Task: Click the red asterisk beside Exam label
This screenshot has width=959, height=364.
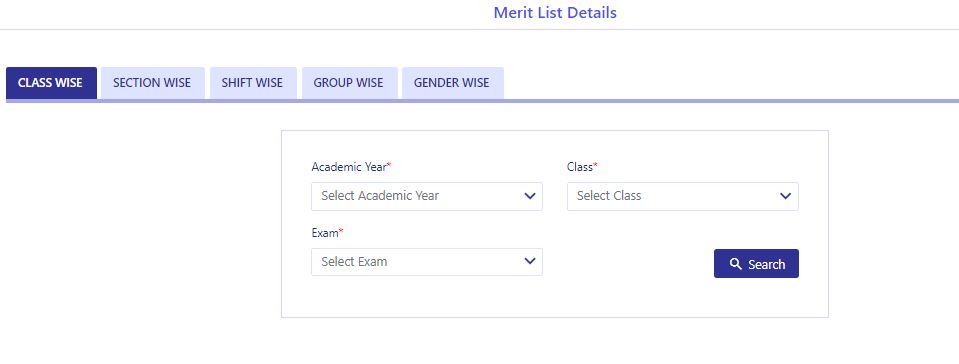Action: tap(341, 231)
